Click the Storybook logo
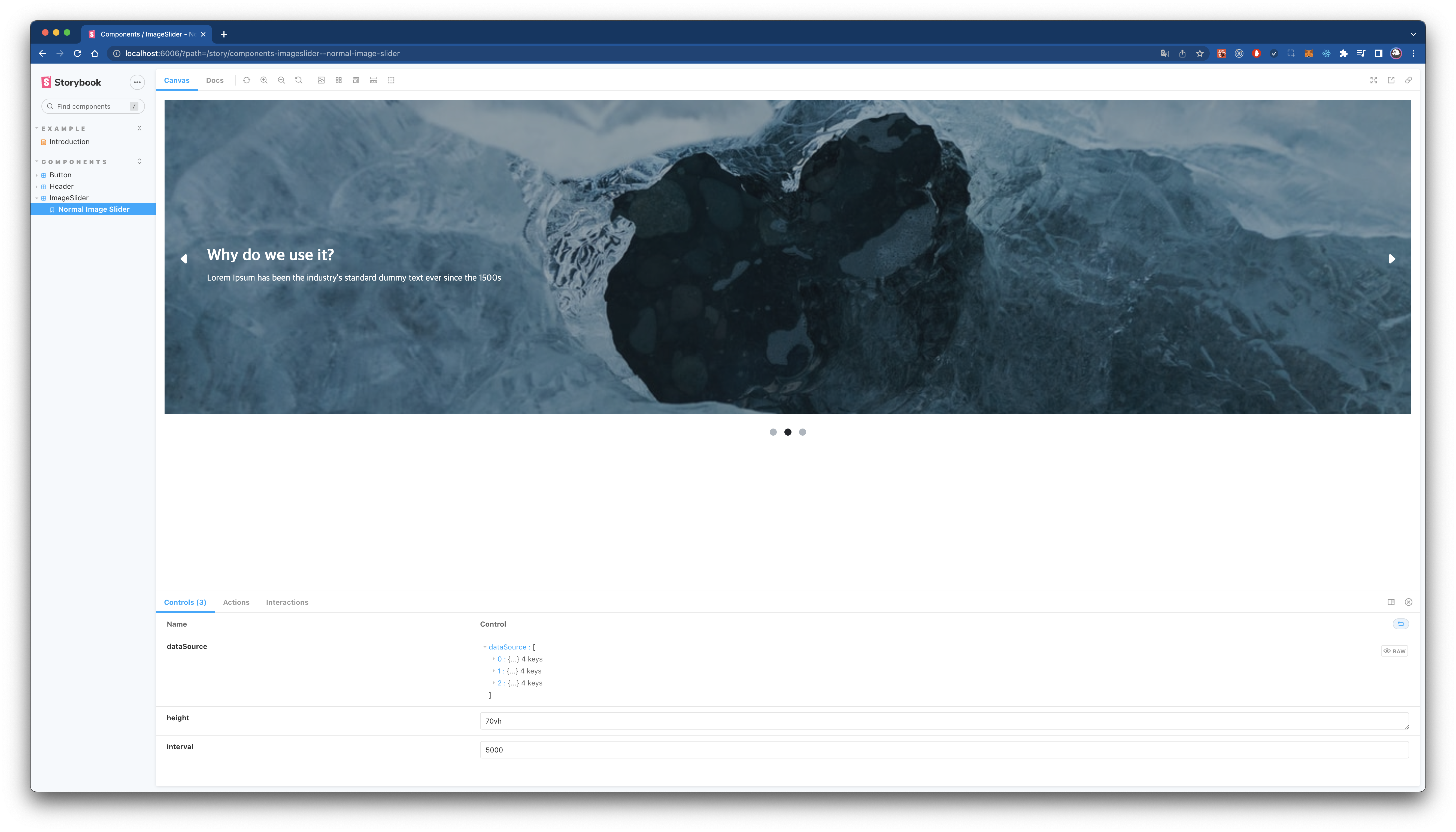The image size is (1456, 832). coord(71,82)
